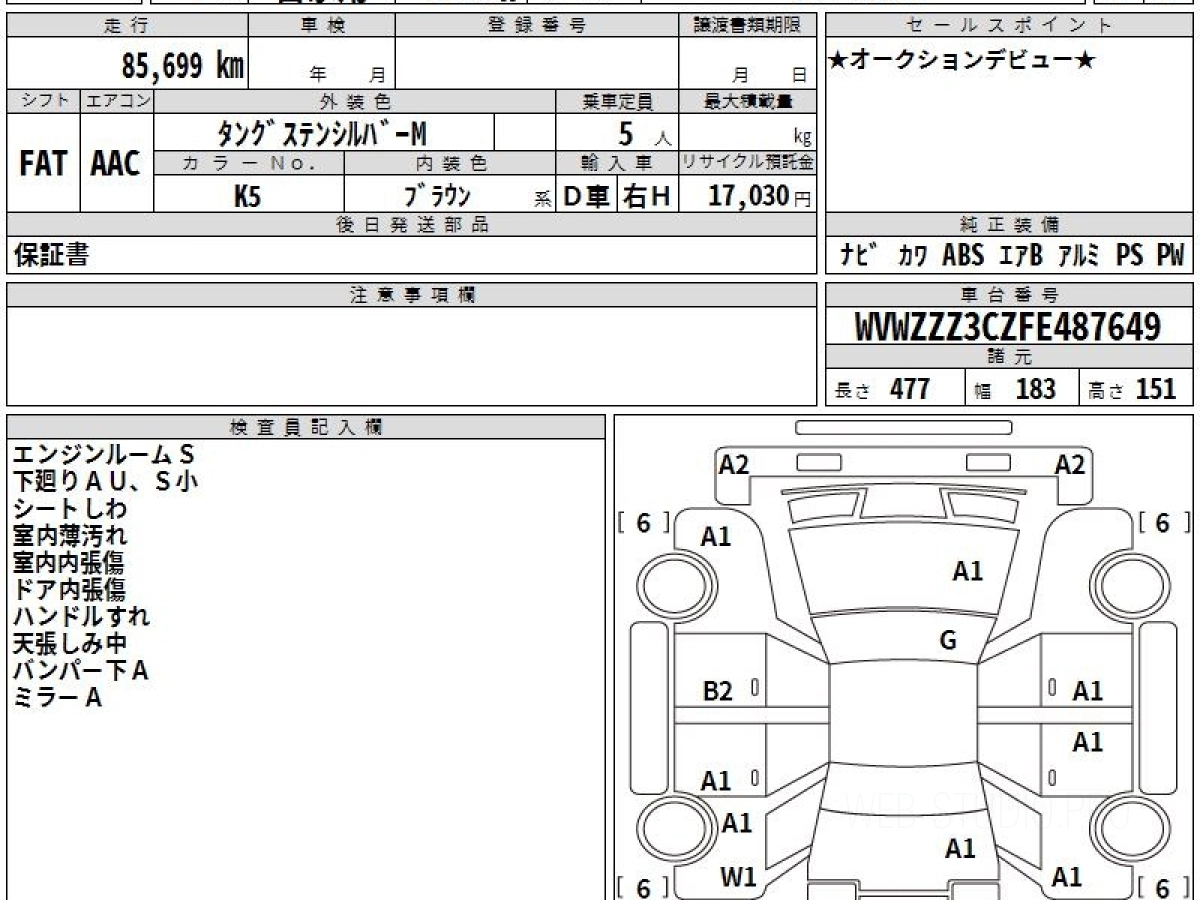
Task: Click the リサイクル預託金 header
Action: [747, 162]
